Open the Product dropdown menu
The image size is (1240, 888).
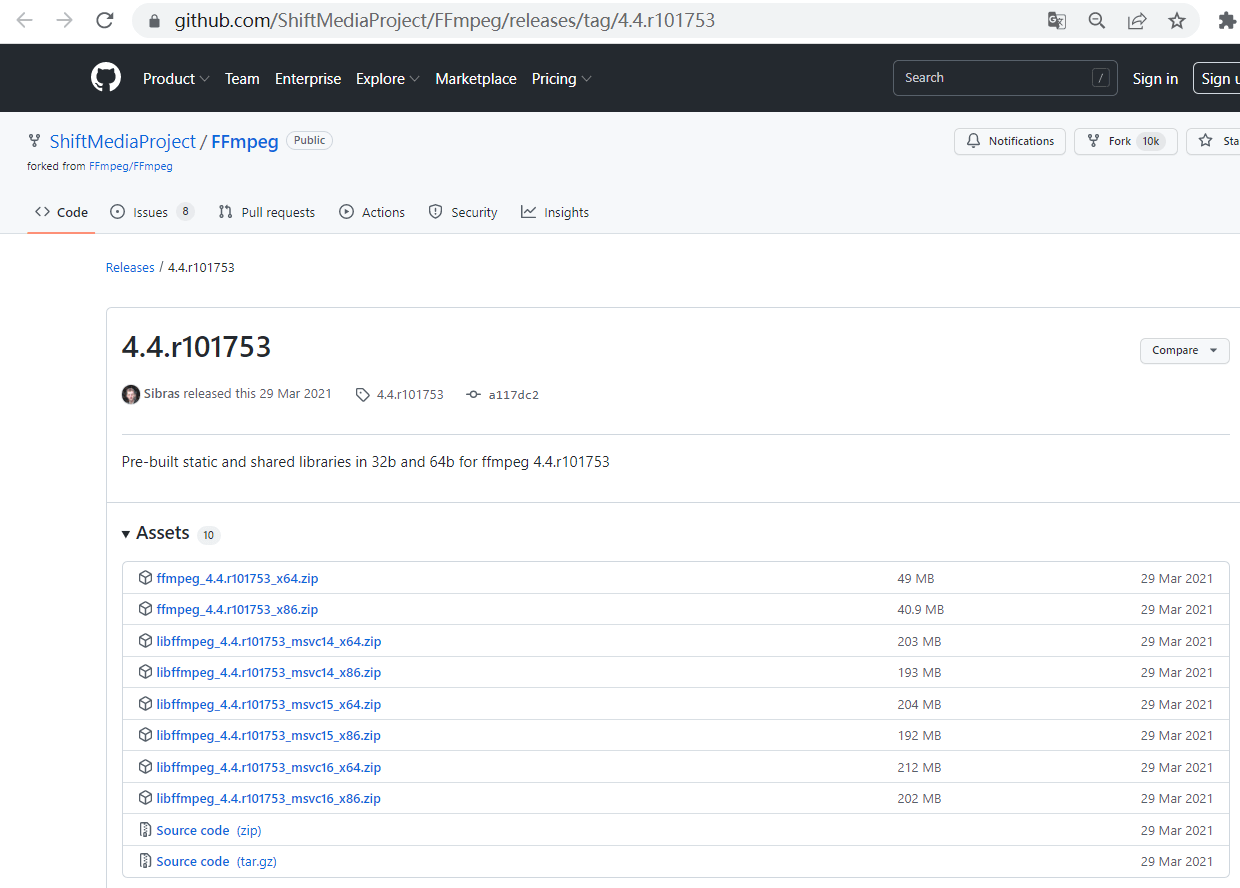pyautogui.click(x=176, y=79)
